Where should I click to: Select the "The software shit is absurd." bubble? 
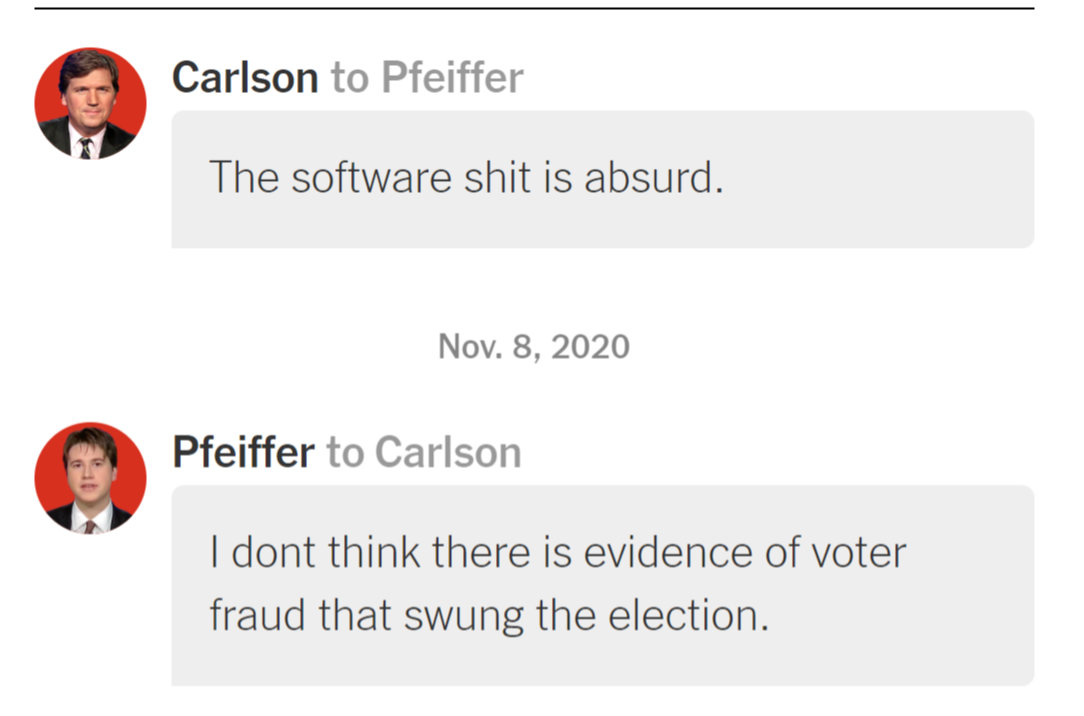[603, 179]
